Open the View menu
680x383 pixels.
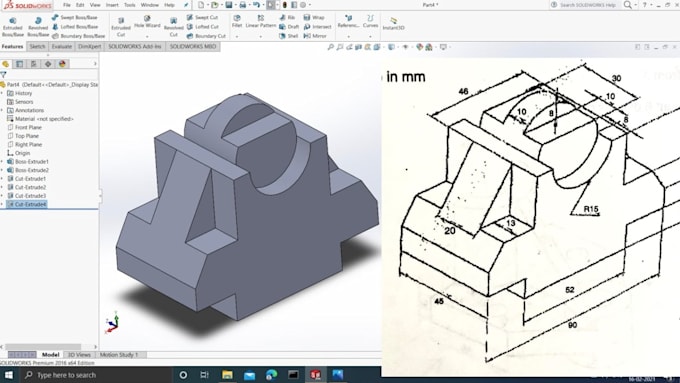(95, 5)
